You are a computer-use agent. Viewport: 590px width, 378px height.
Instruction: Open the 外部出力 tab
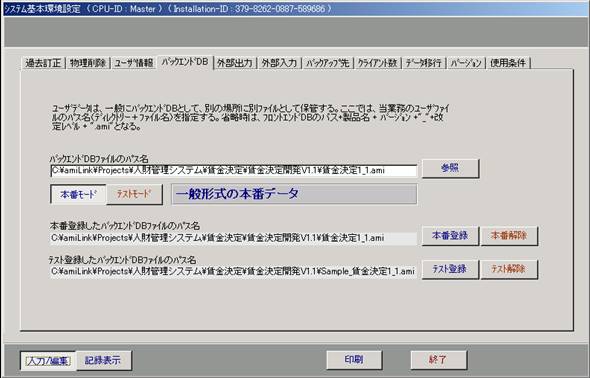pyautogui.click(x=235, y=63)
